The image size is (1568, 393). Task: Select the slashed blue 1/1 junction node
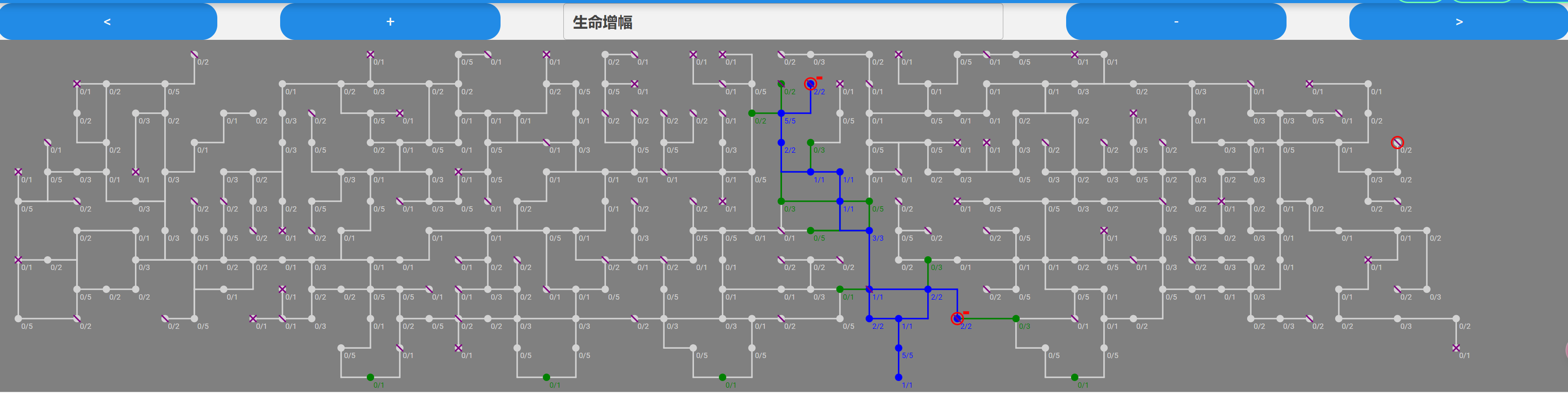pyautogui.click(x=869, y=289)
